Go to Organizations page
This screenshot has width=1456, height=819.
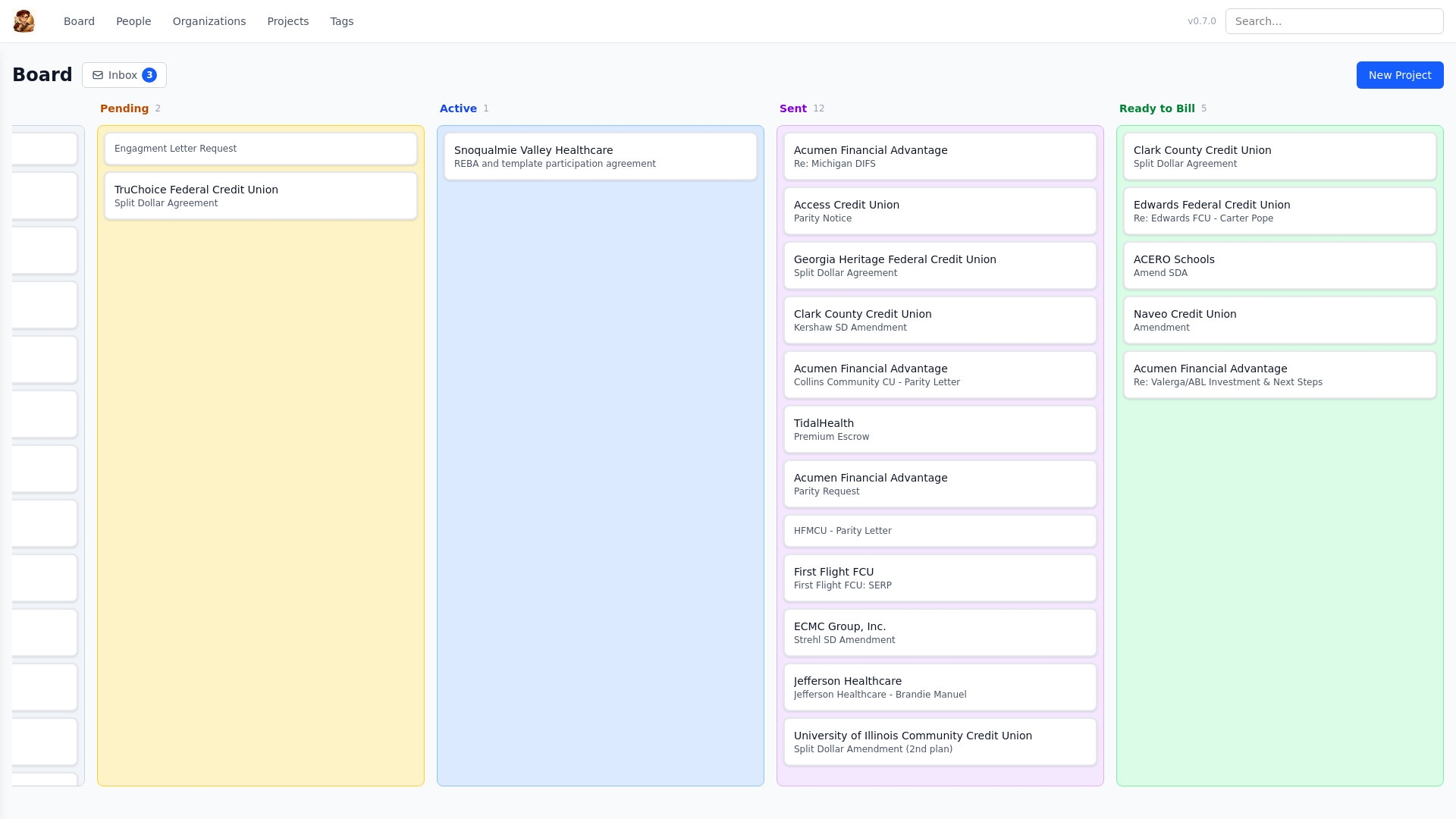pyautogui.click(x=209, y=21)
